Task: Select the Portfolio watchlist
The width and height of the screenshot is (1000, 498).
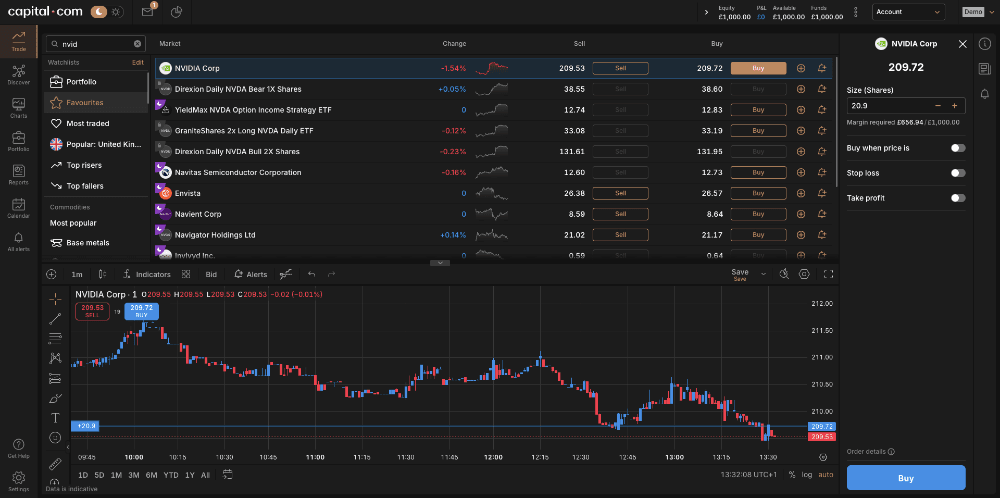Action: tap(96, 82)
